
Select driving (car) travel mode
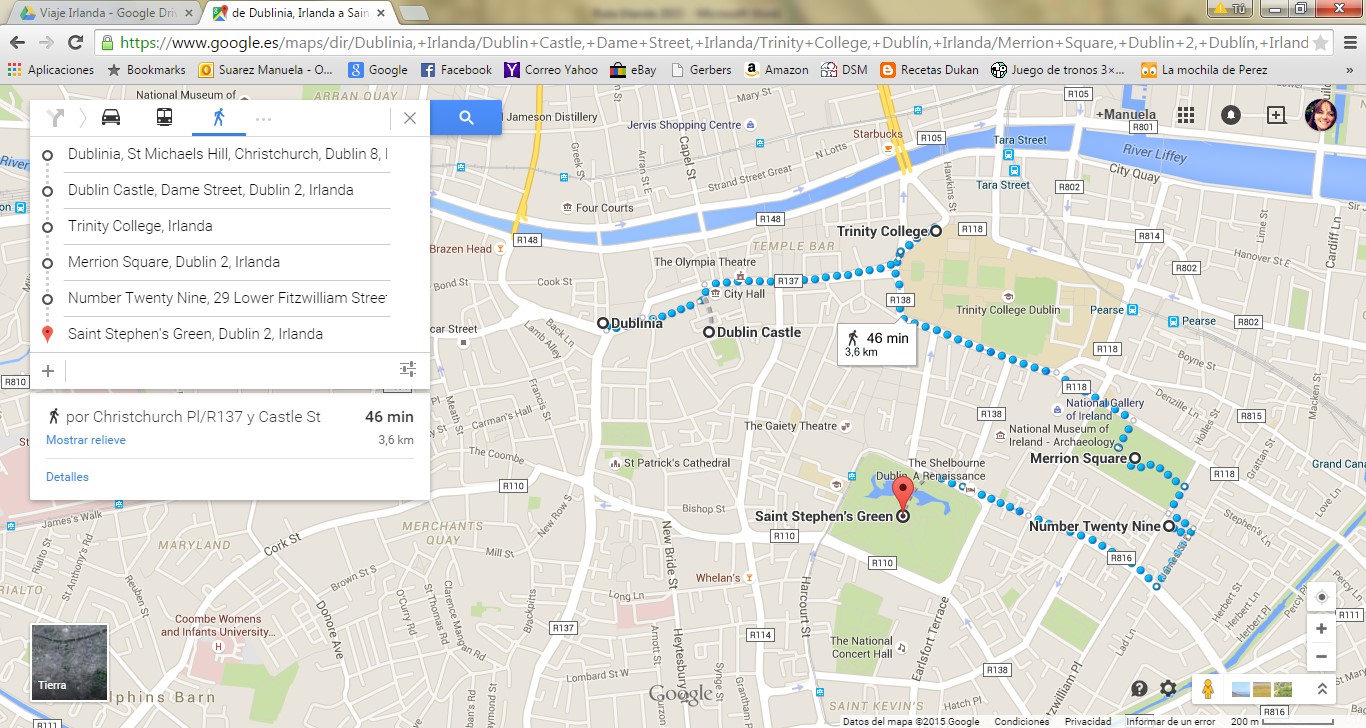pyautogui.click(x=111, y=118)
